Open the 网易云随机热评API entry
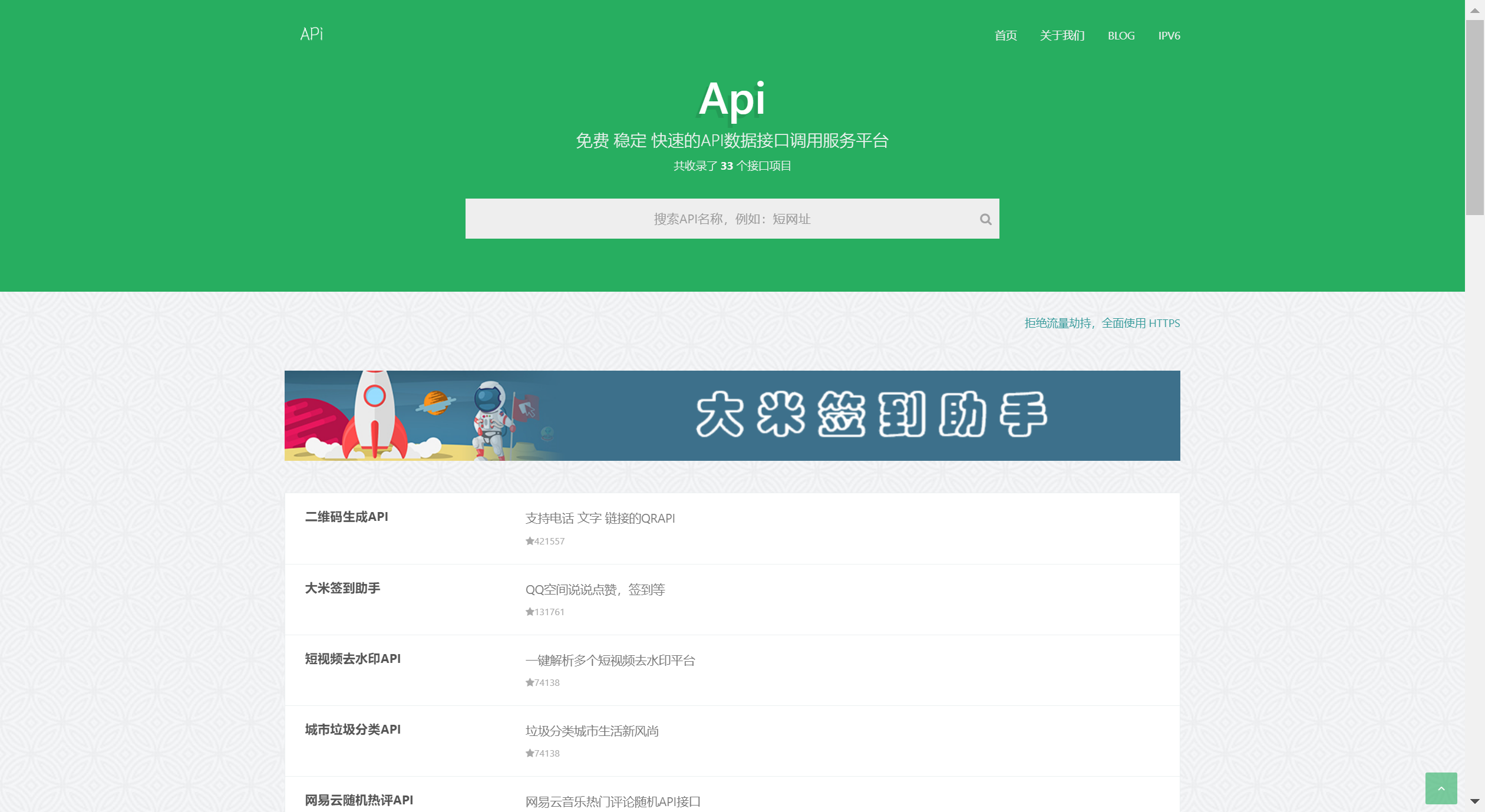The height and width of the screenshot is (812, 1485). coord(358,800)
